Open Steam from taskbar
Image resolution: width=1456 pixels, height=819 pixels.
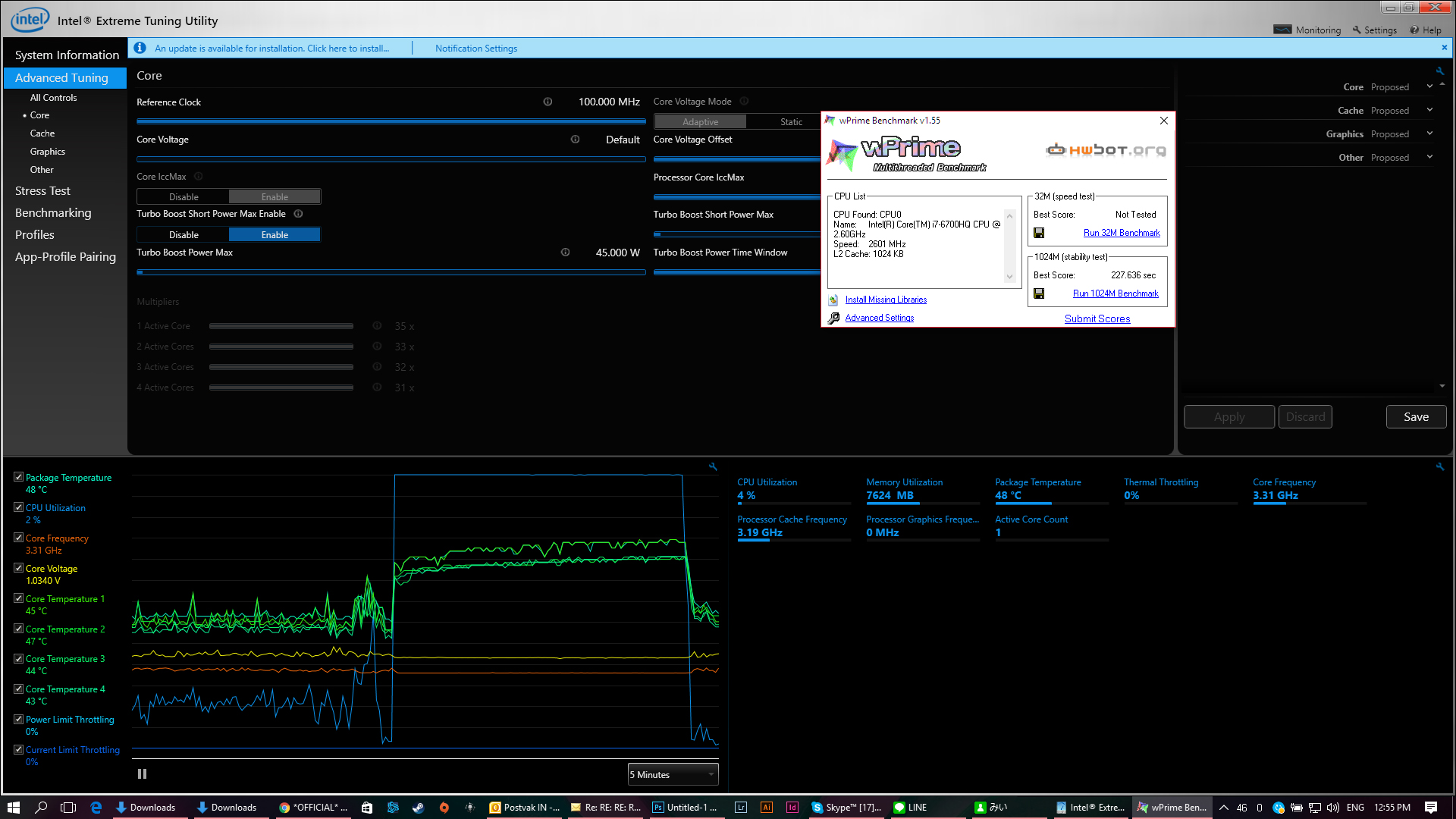(418, 808)
